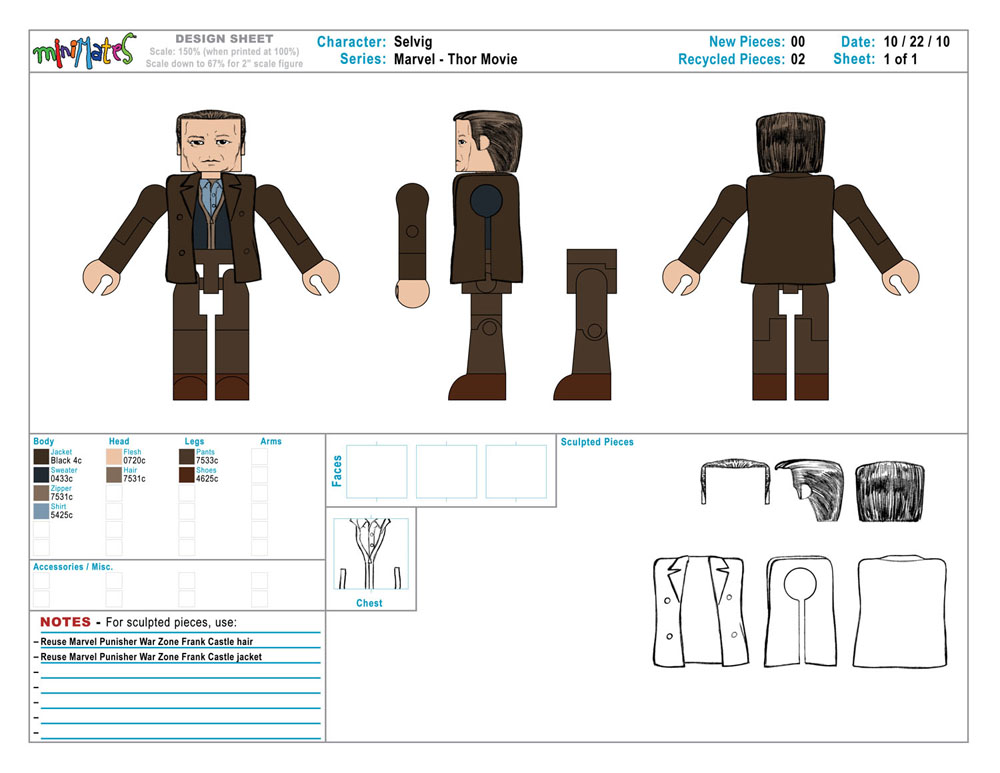The height and width of the screenshot is (773, 1000).
Task: Click the 'Chest' caption label
Action: point(369,603)
